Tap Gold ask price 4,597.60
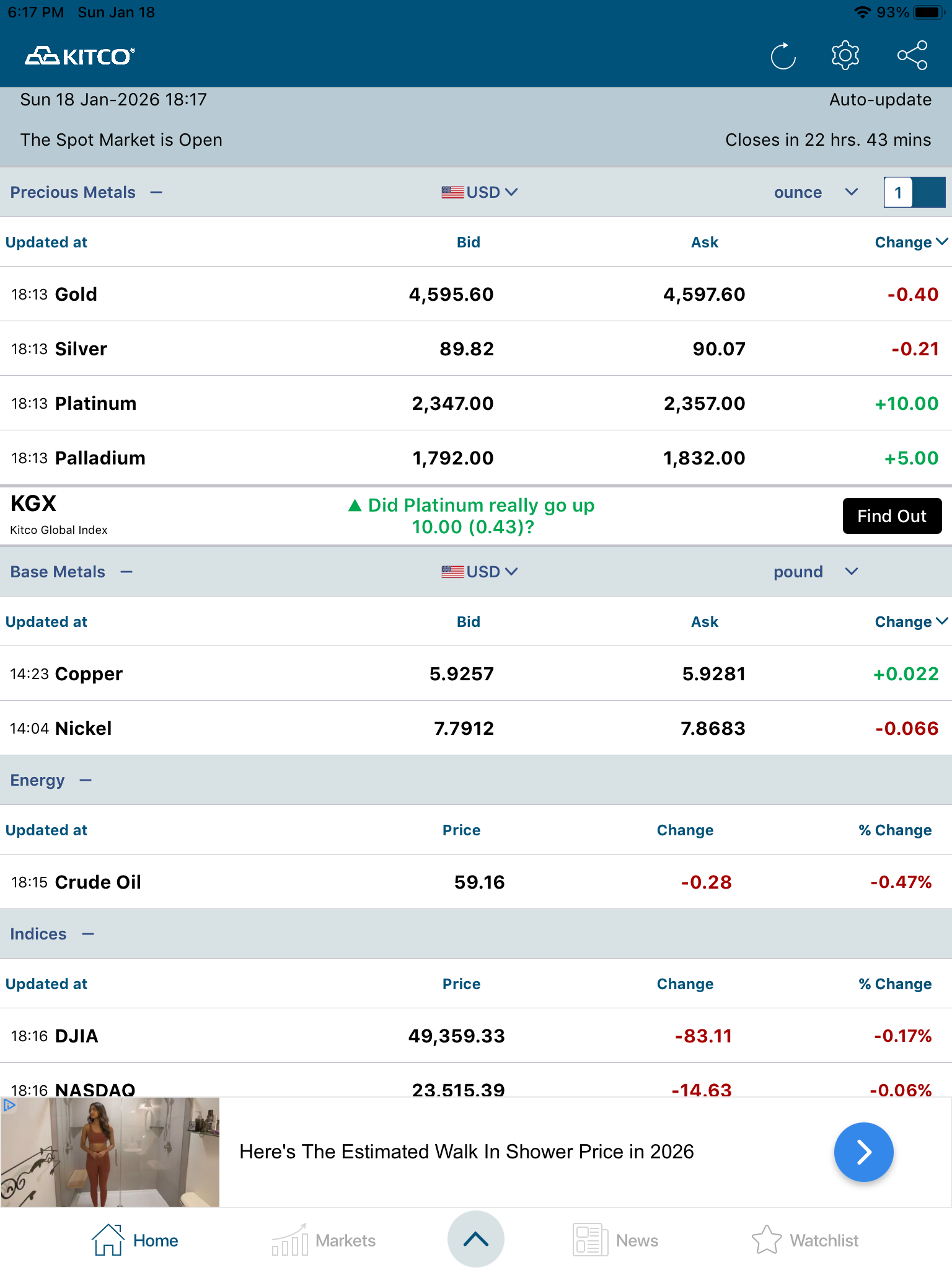Viewport: 952px width, 1270px height. 704,294
